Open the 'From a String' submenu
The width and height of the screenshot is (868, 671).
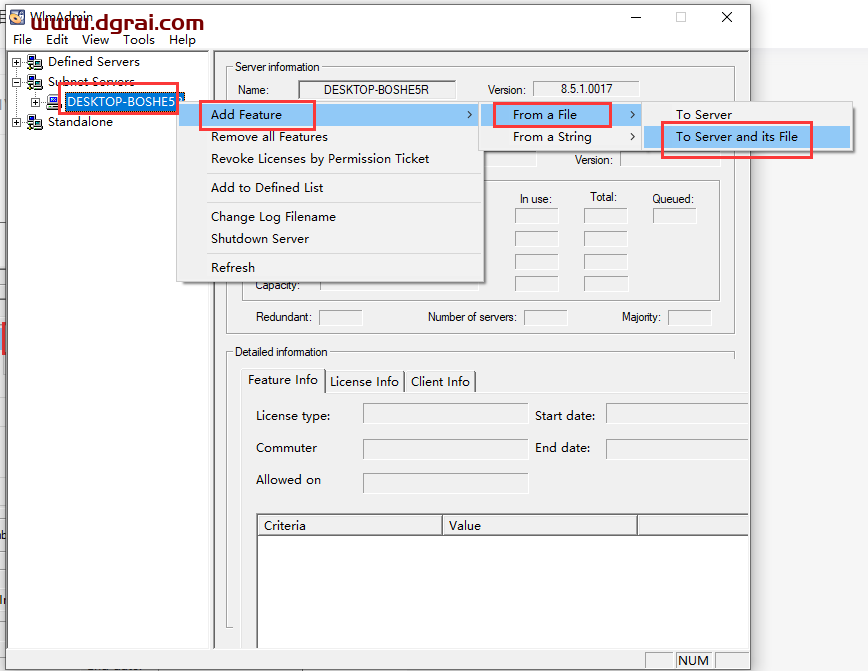(x=552, y=137)
